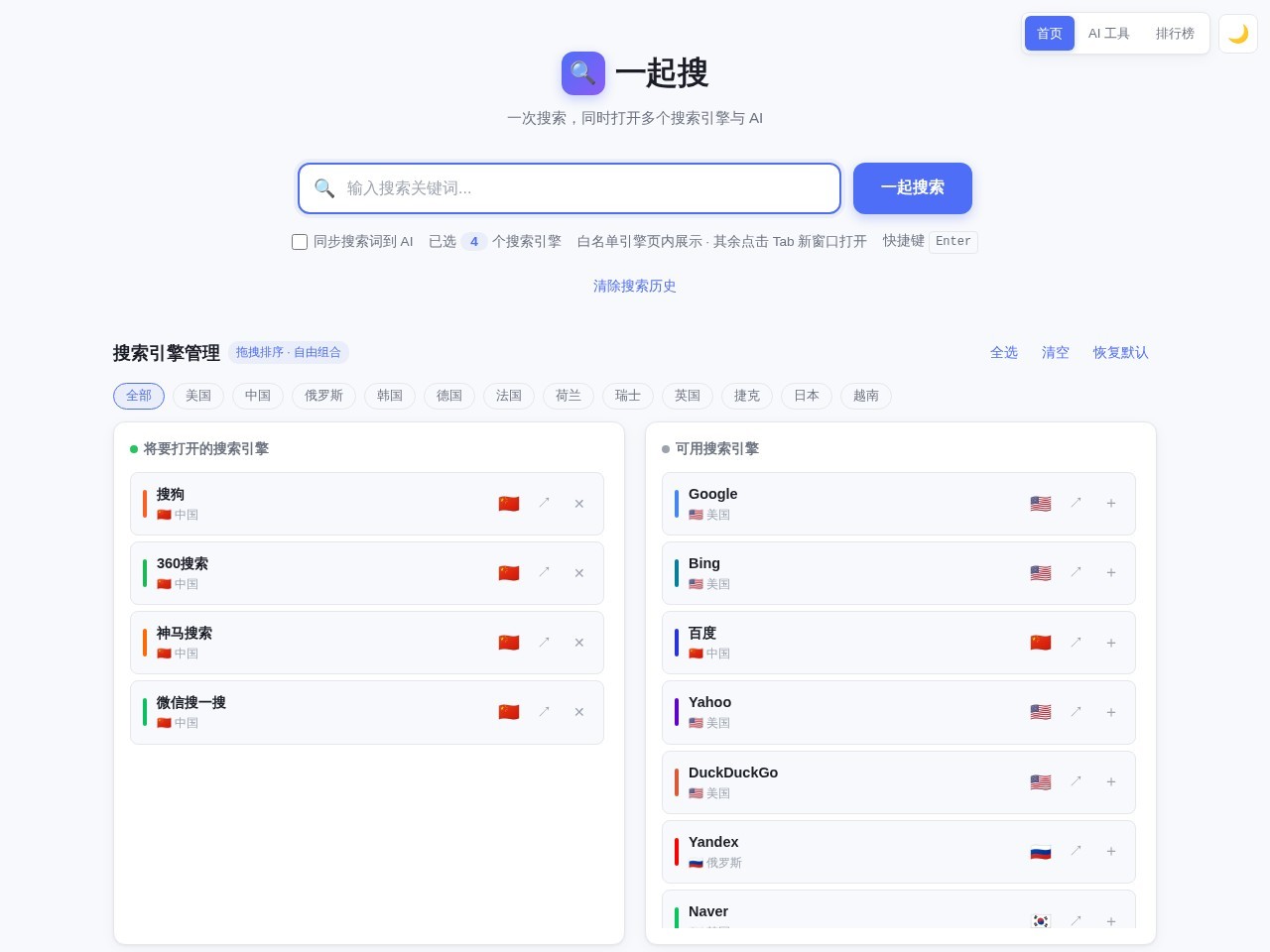Click the 拖拽排序 · 自由组合 badge

pyautogui.click(x=289, y=352)
